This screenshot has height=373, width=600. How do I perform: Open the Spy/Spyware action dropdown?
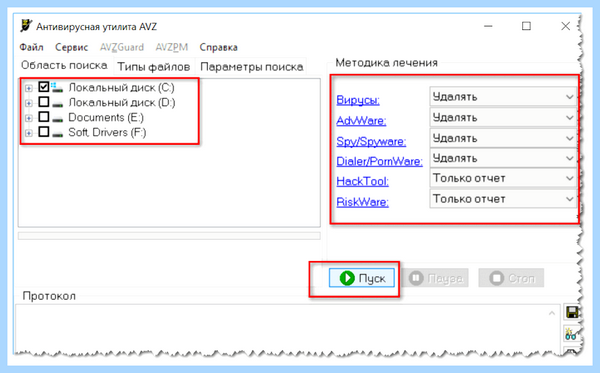point(503,138)
